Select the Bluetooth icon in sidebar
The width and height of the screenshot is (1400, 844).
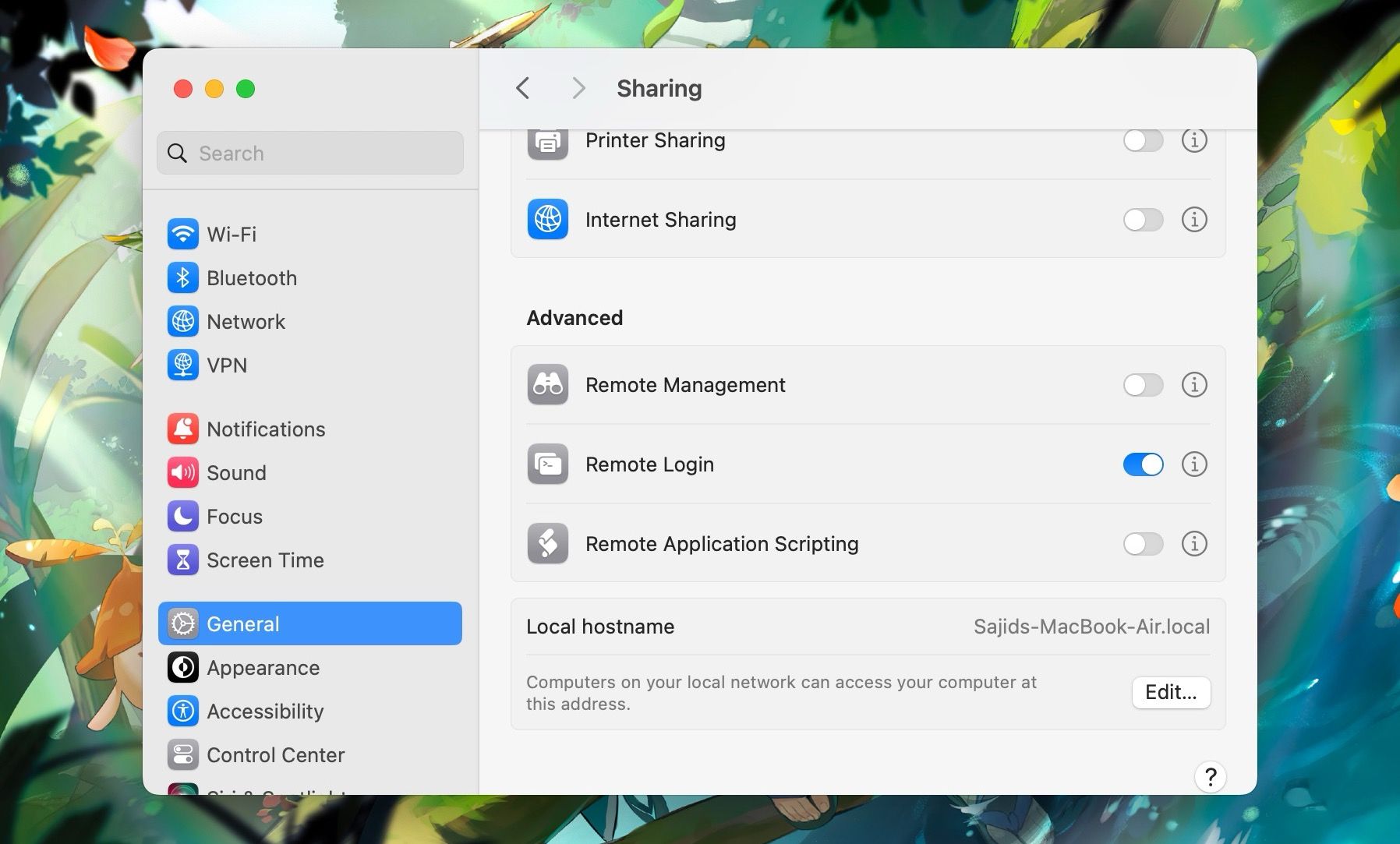(182, 277)
